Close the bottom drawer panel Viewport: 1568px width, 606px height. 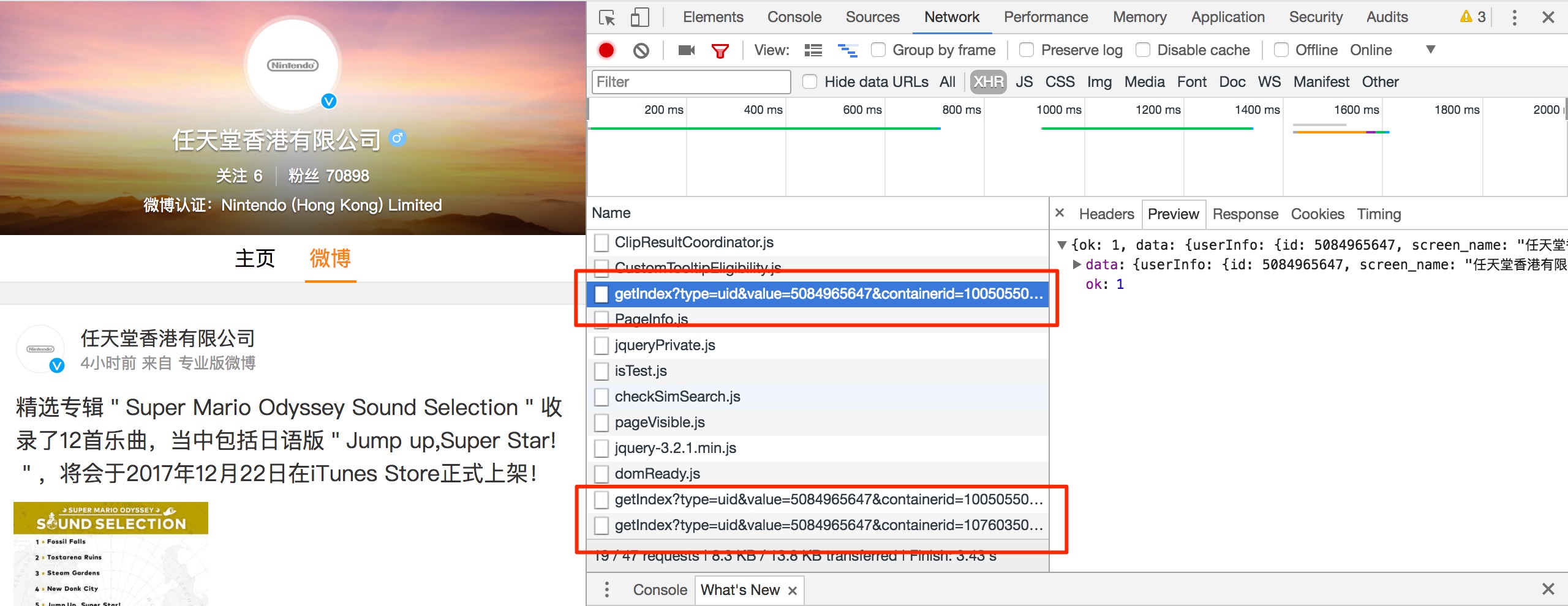point(1548,589)
